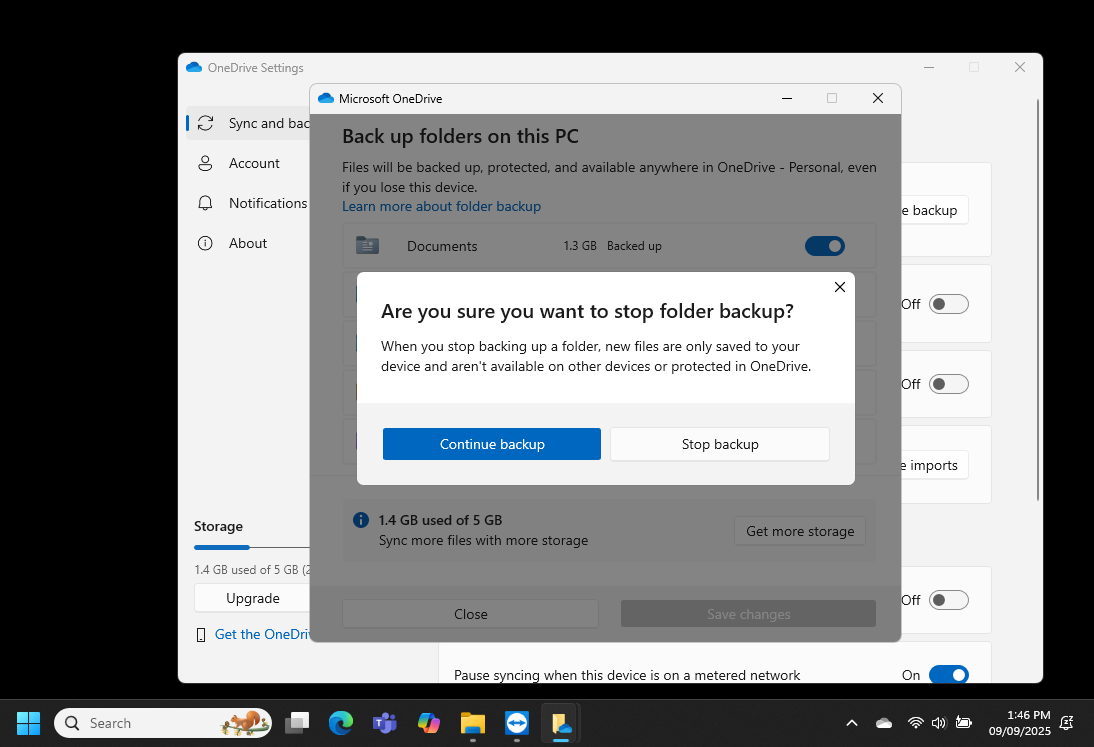
Task: Toggle the first Off switch in OneDrive Settings
Action: [x=949, y=304]
